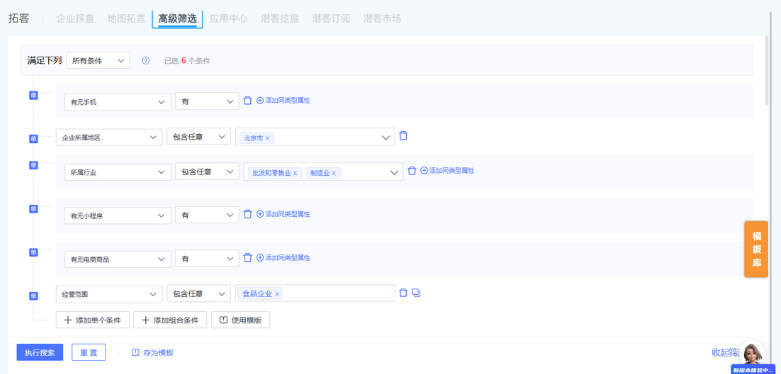The image size is (781, 374).
Task: Reset all conditions with 重置
Action: click(89, 353)
